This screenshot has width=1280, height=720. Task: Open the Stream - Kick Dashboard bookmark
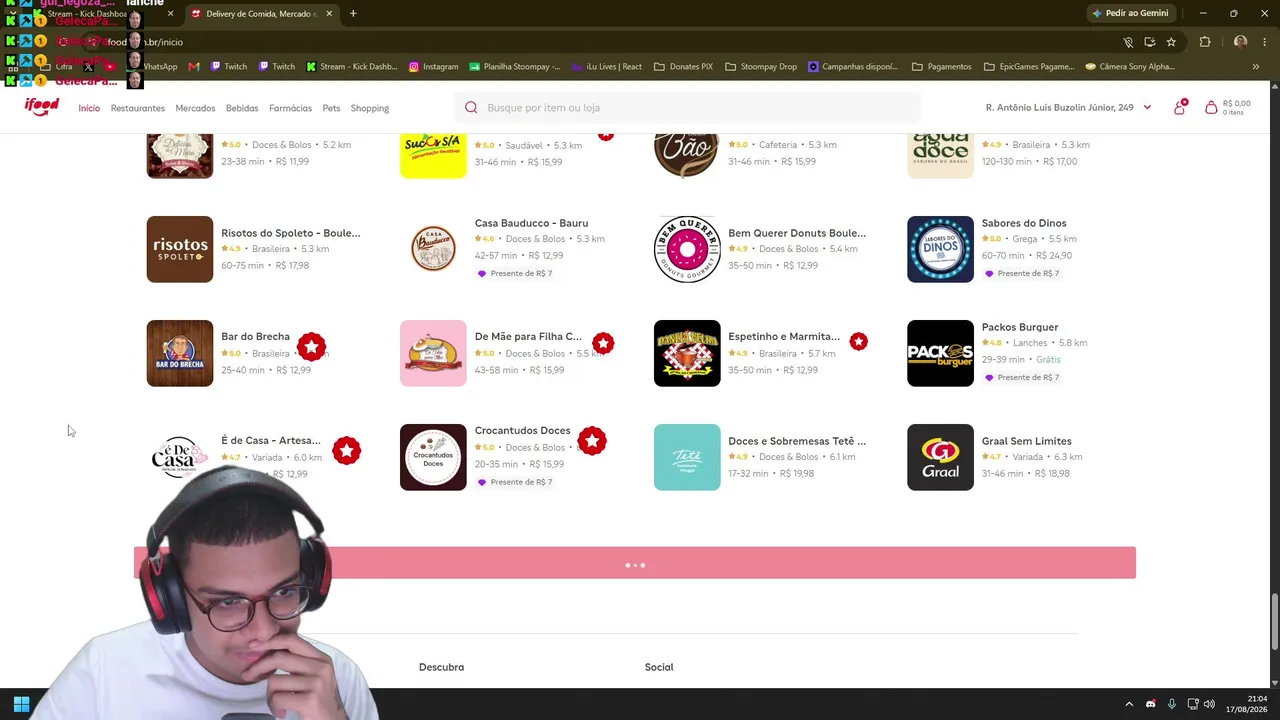pos(352,67)
